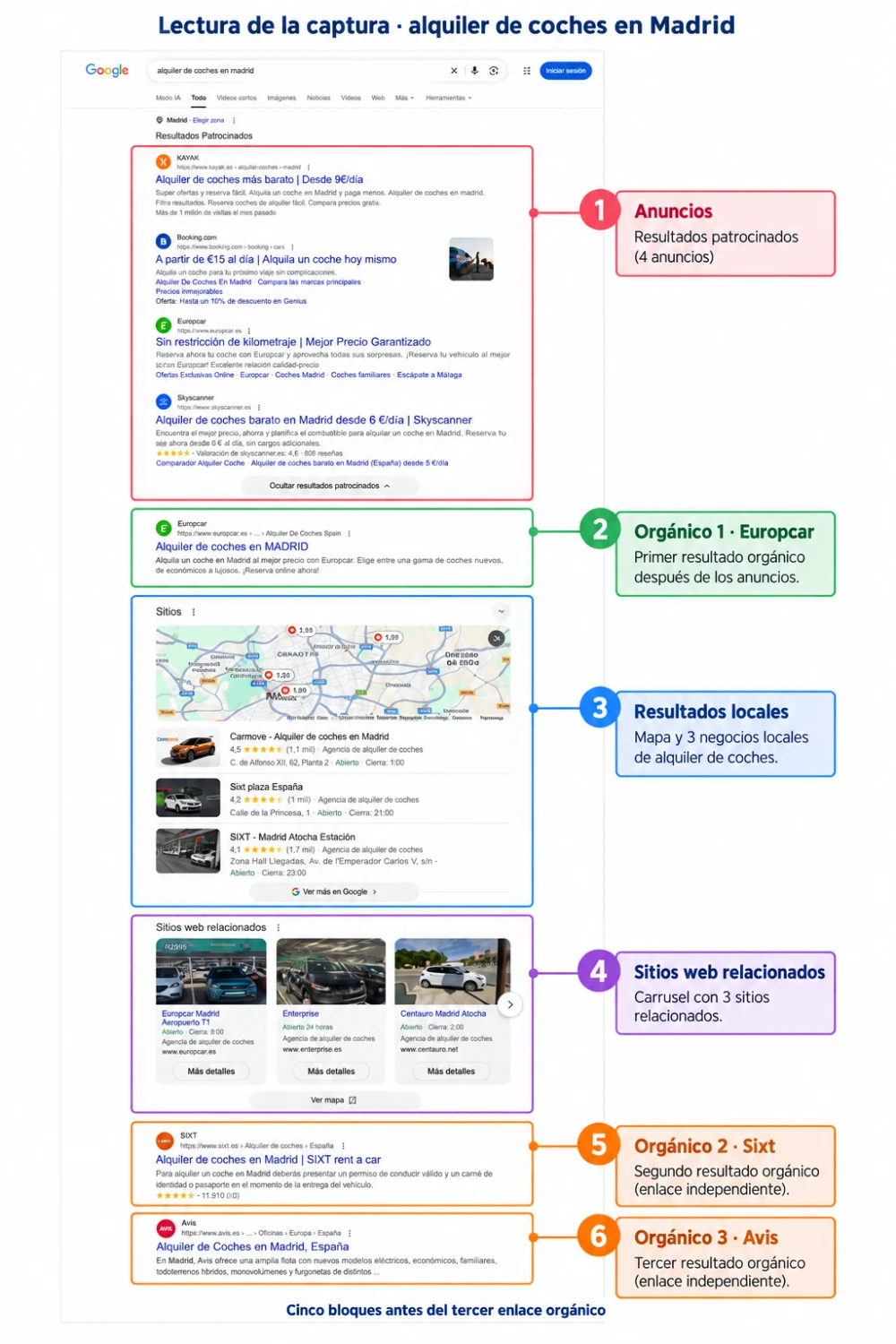This screenshot has height=1344, width=896.
Task: Open the Vídeos tab
Action: (351, 98)
